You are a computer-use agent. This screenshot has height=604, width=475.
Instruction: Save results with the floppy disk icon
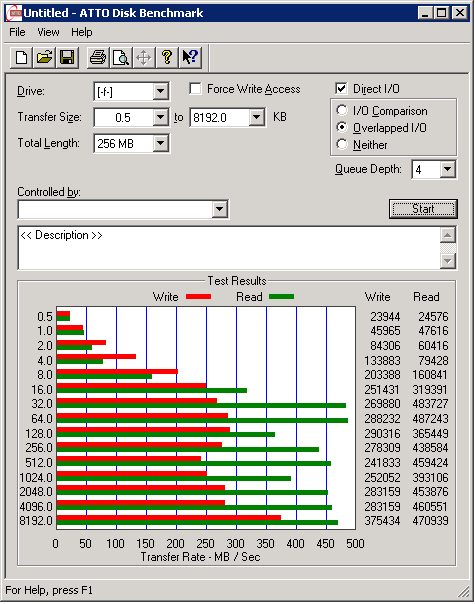coord(67,58)
